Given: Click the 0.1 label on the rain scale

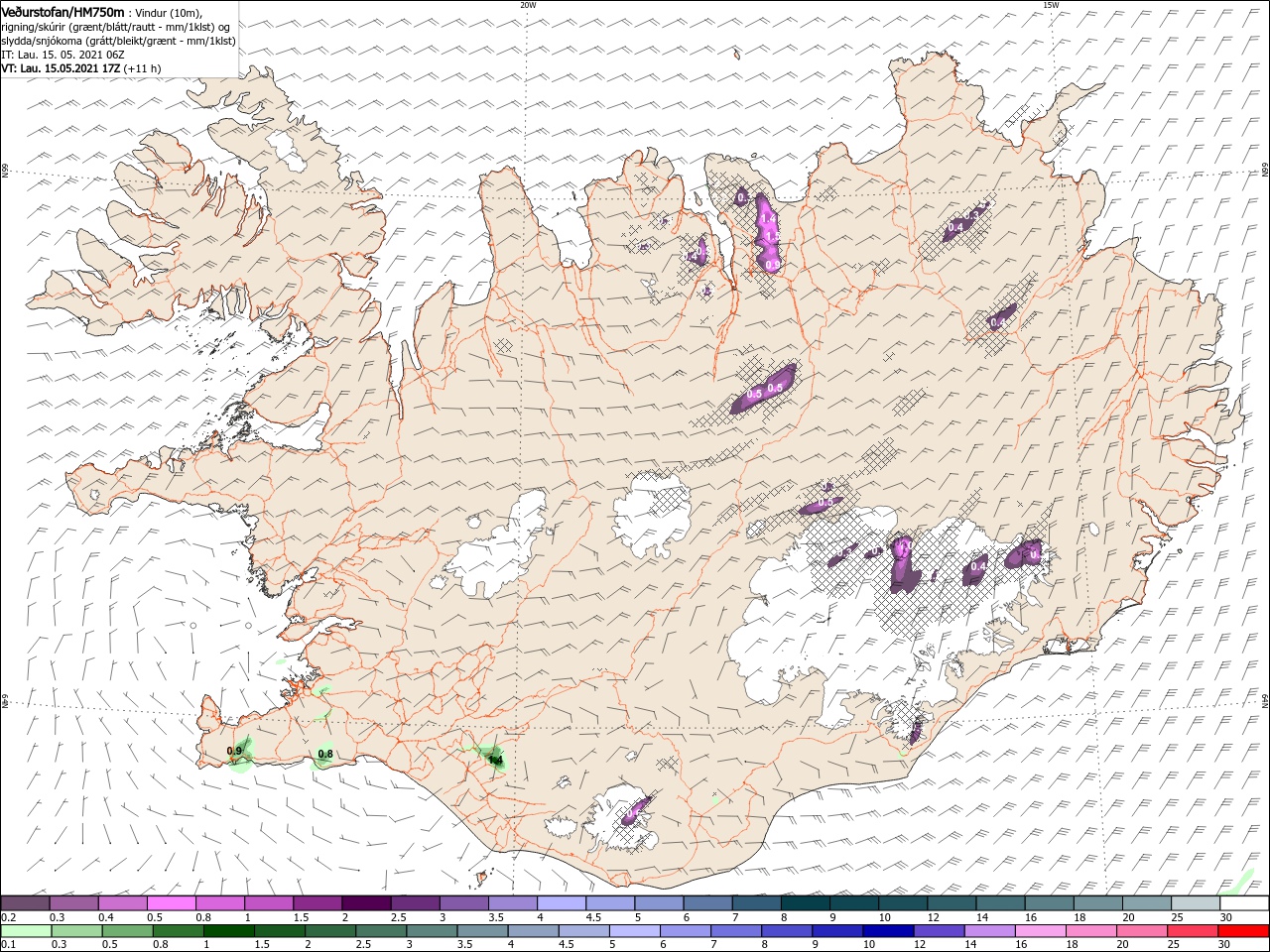Looking at the screenshot, I should tap(8, 945).
